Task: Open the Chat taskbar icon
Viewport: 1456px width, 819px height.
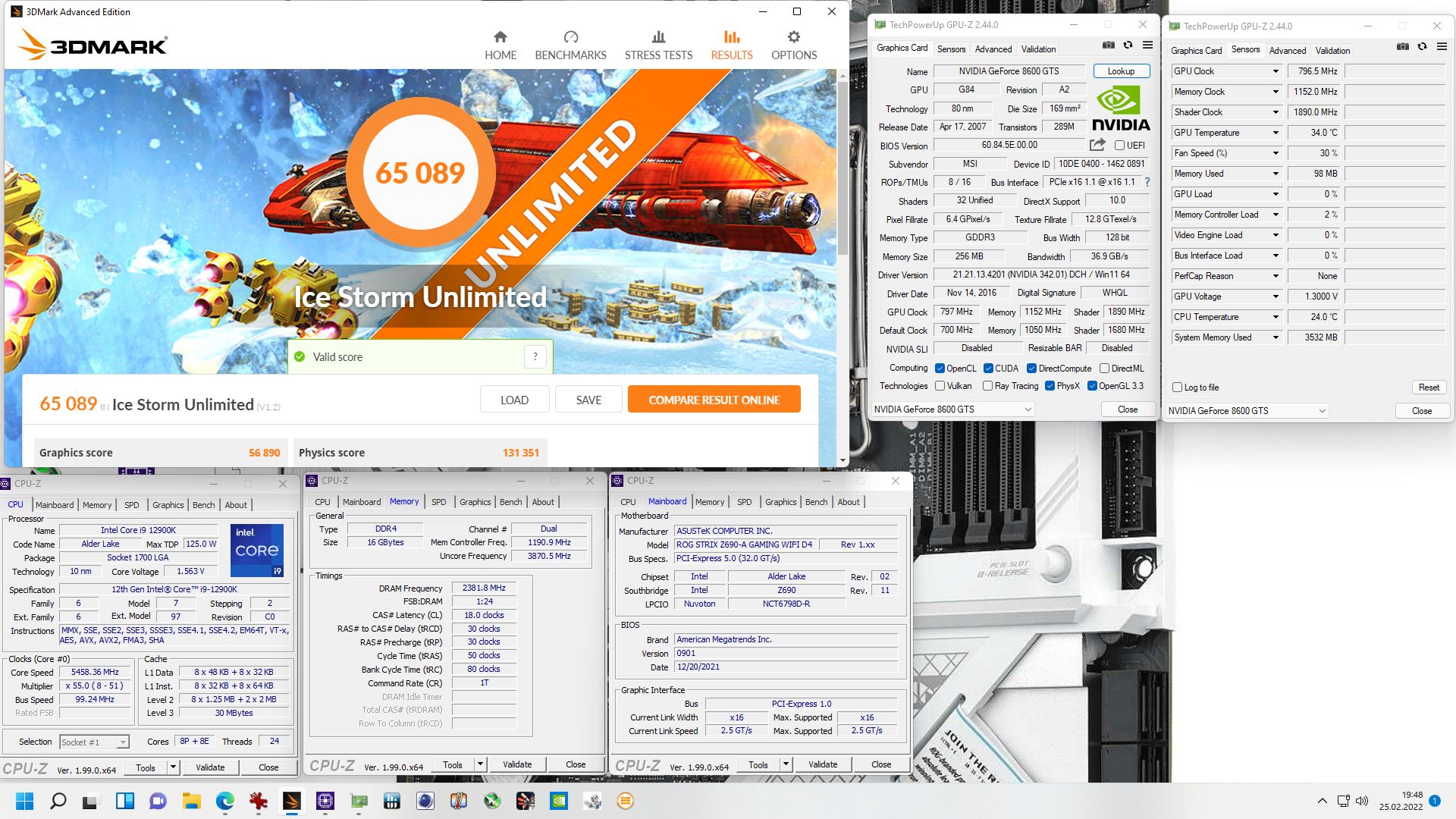Action: click(x=158, y=801)
